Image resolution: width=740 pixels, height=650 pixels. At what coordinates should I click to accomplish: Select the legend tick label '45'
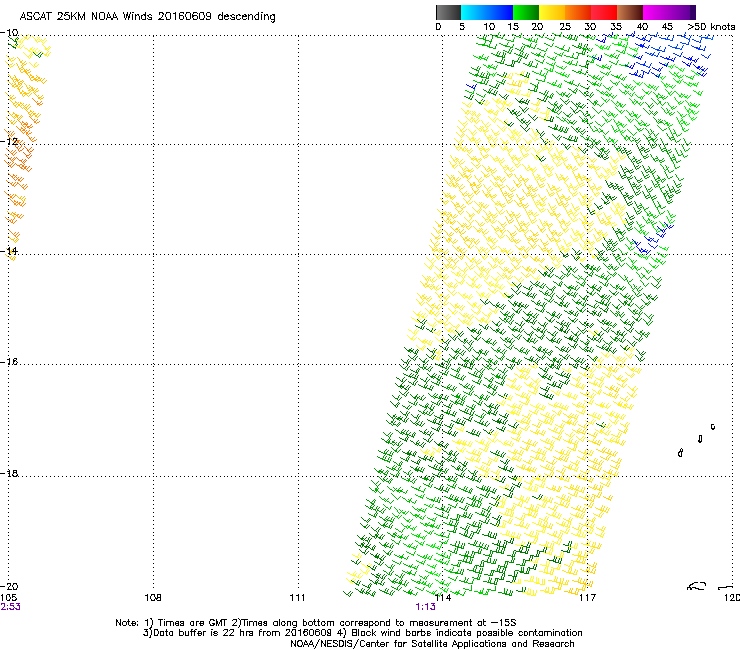667,27
